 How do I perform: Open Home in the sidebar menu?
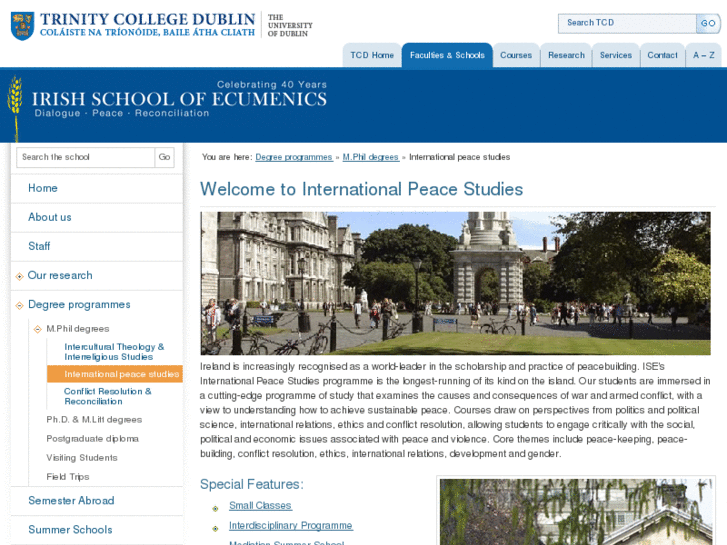pos(43,188)
